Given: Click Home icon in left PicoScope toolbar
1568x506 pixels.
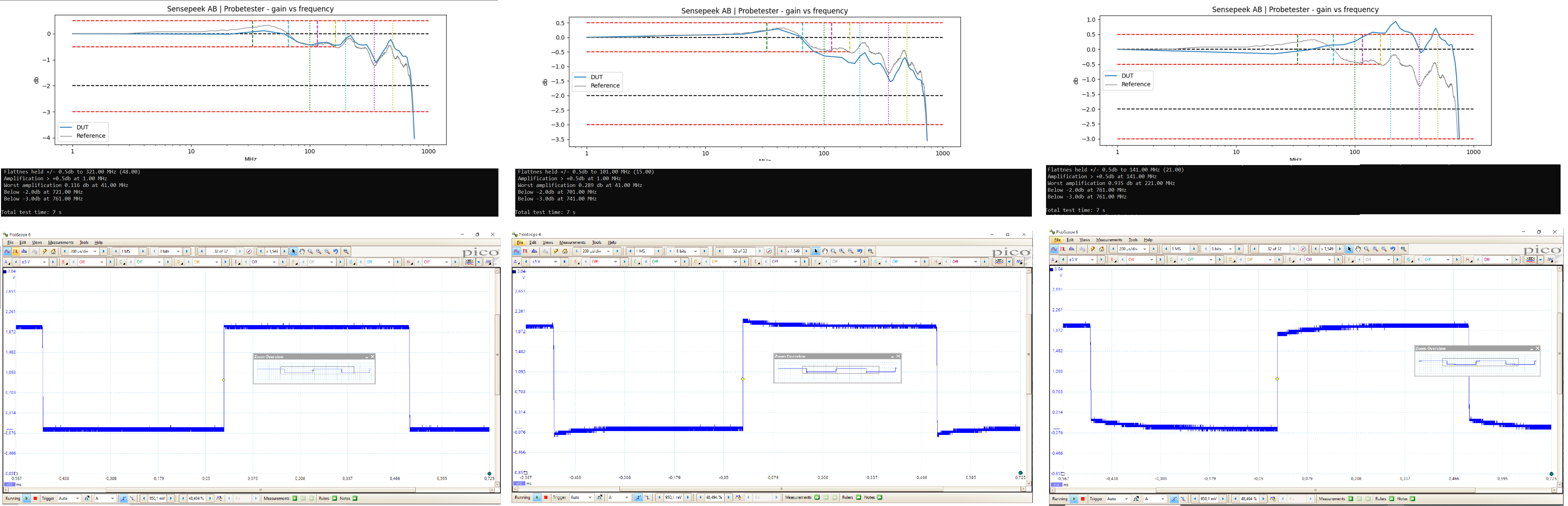Looking at the screenshot, I should pyautogui.click(x=54, y=251).
